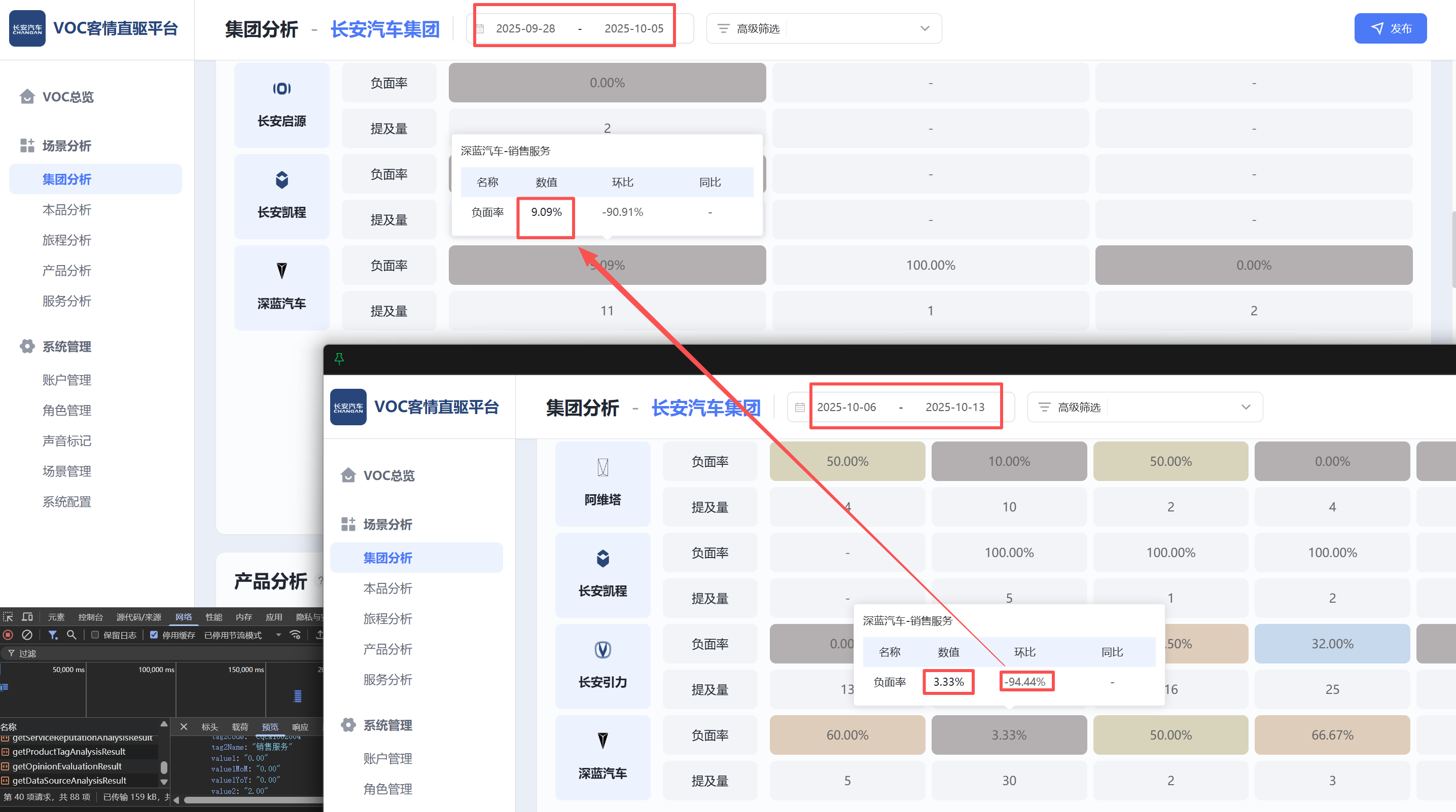Enable the 保留日志 checkbox
The image size is (1456, 812).
[95, 635]
